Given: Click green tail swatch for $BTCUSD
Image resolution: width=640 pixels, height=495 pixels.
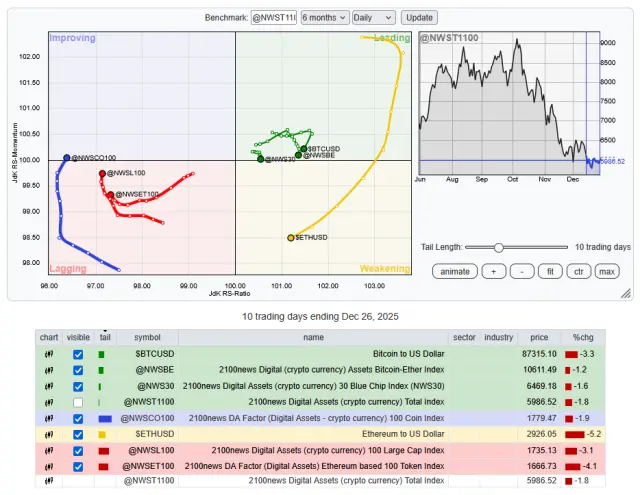Looking at the screenshot, I should click(x=101, y=355).
